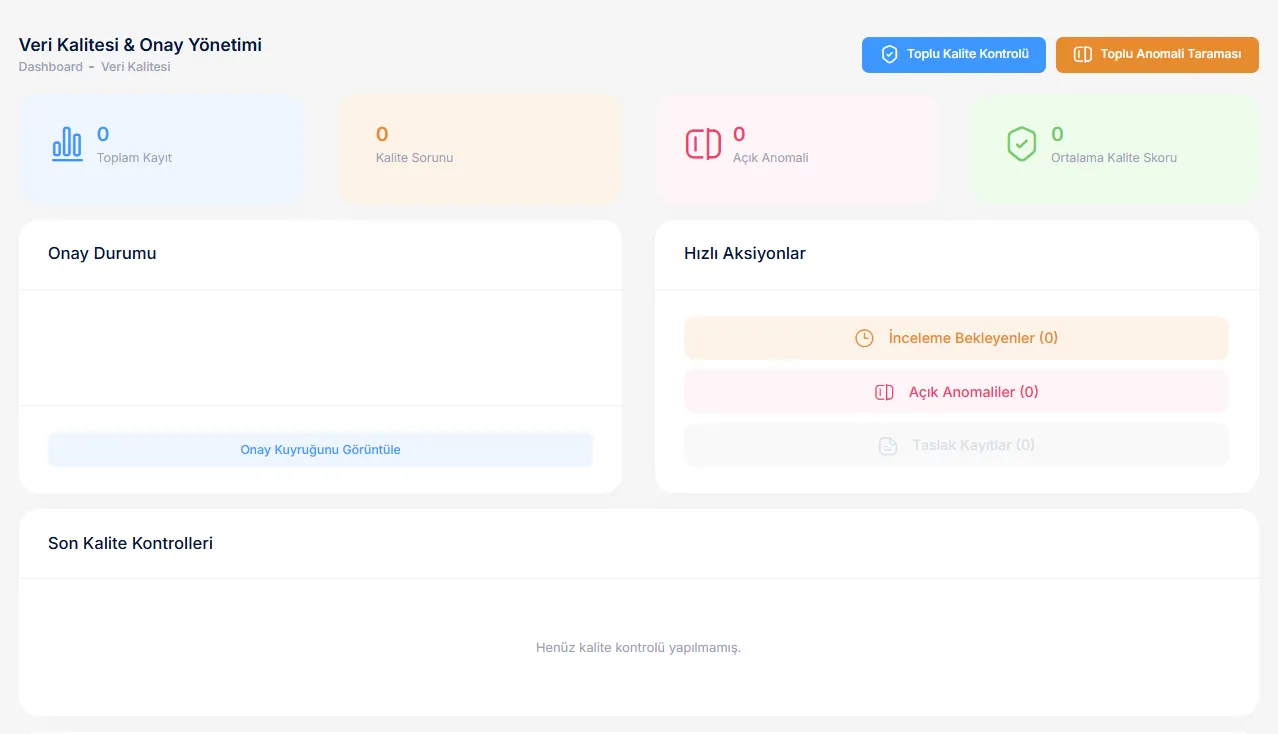
Task: Start Toplu Anomali Taraması by its text label
Action: coord(1170,54)
